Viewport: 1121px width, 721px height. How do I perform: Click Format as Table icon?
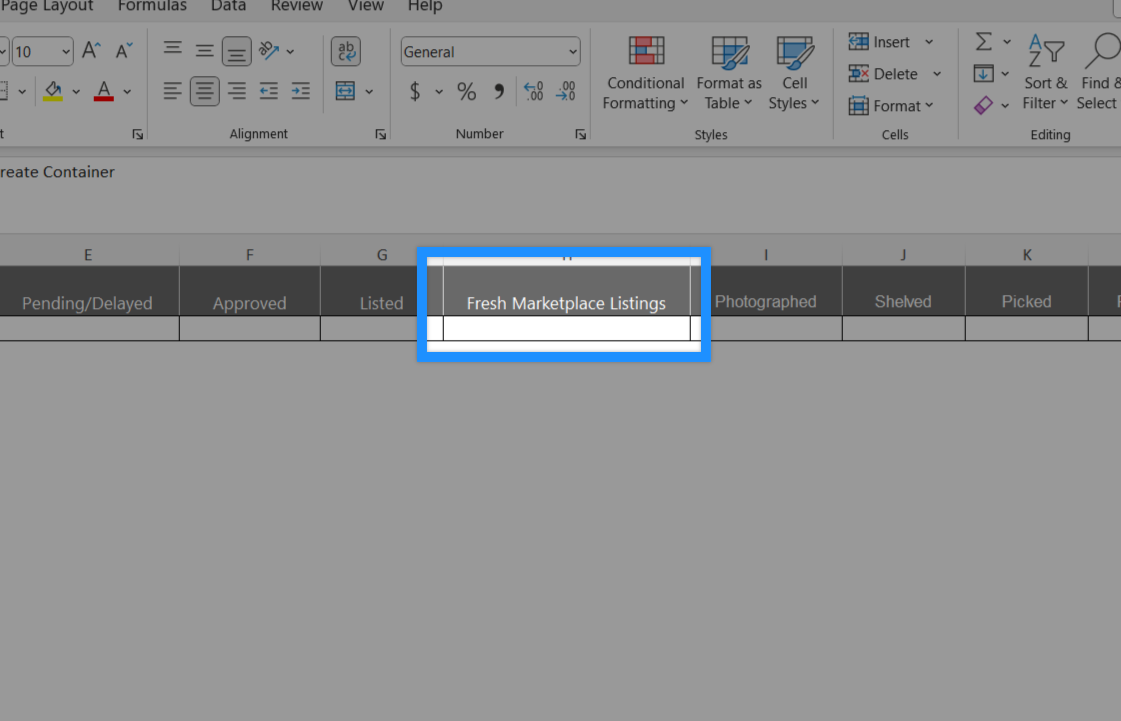coord(729,54)
